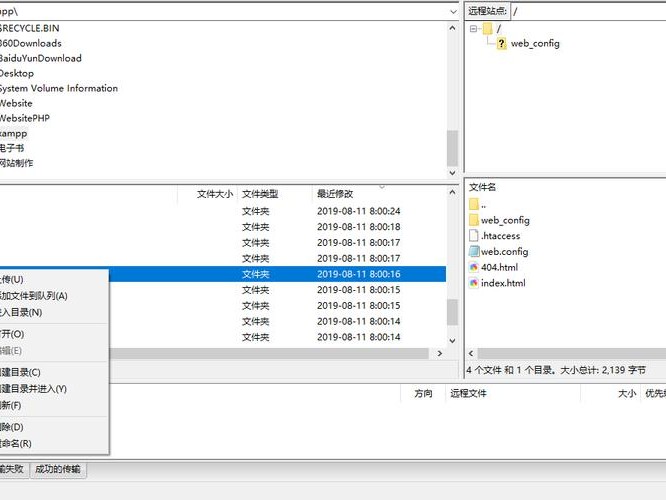Select the 网站制作 folder in local tree
The image size is (666, 500).
17,163
